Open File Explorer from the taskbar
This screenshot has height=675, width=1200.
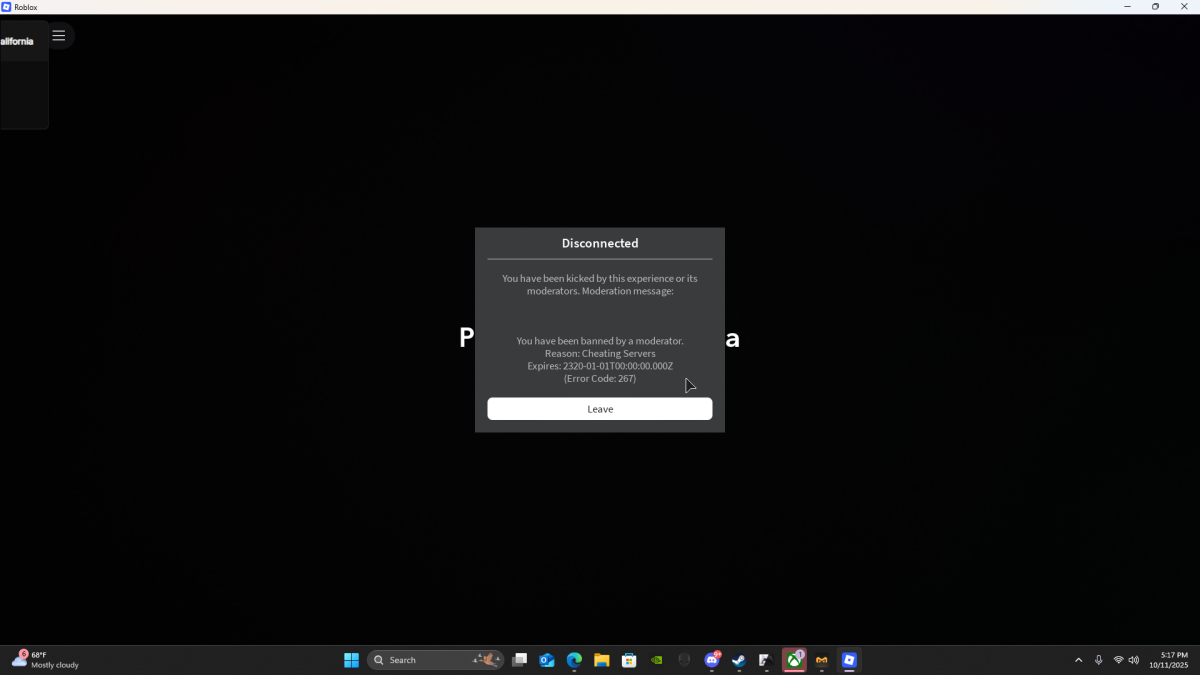pos(601,660)
